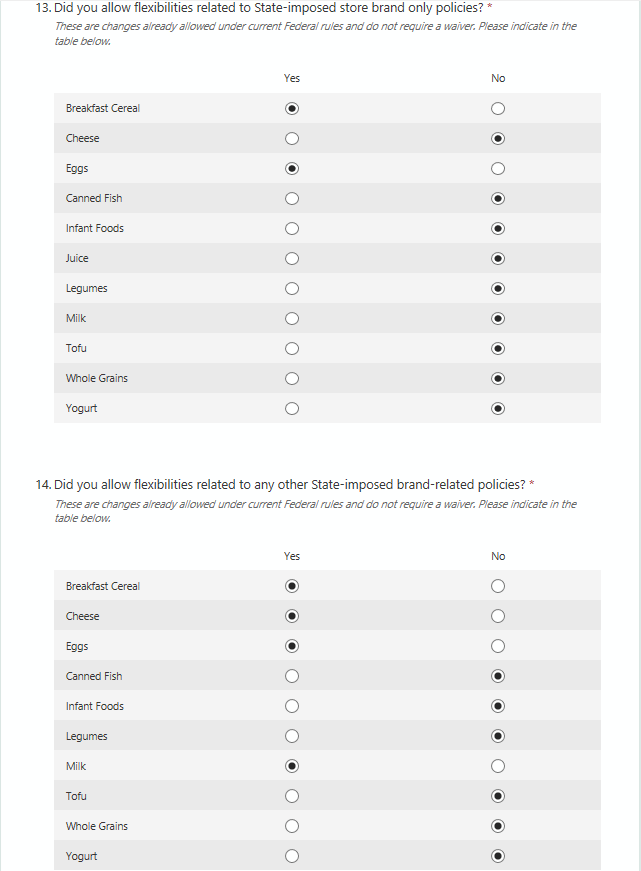Choose Yes for Whole Grains in question 13
Image resolution: width=641 pixels, height=871 pixels.
292,378
